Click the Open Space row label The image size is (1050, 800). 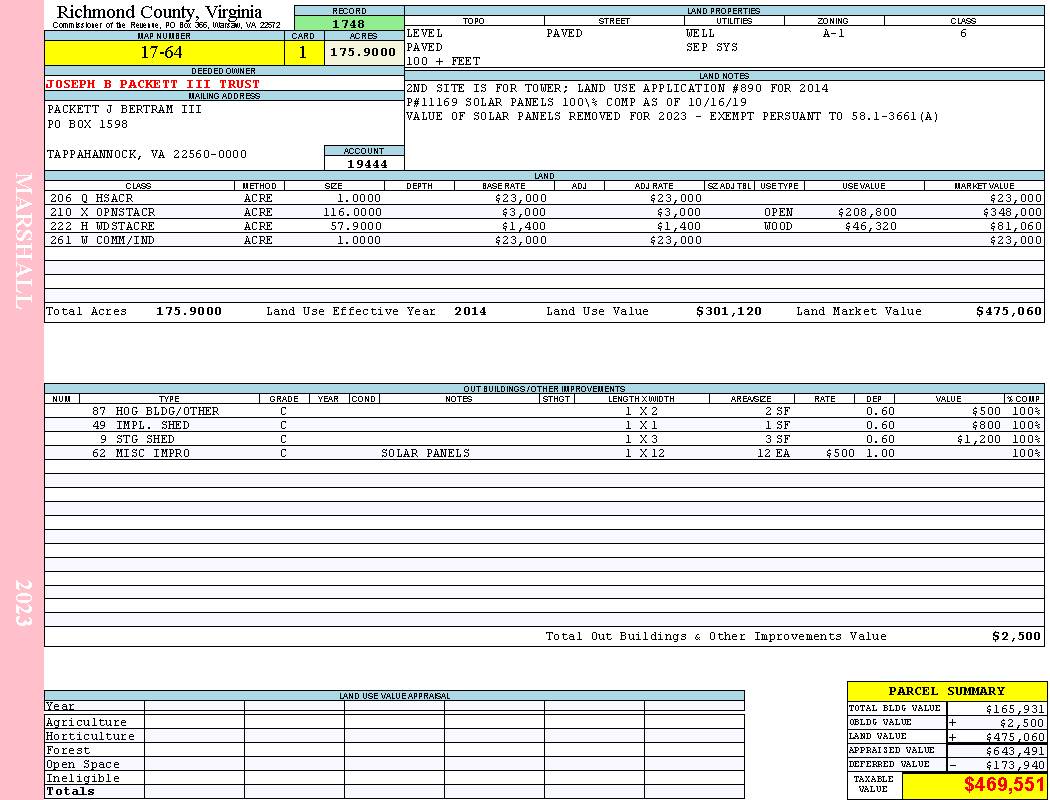[82, 765]
